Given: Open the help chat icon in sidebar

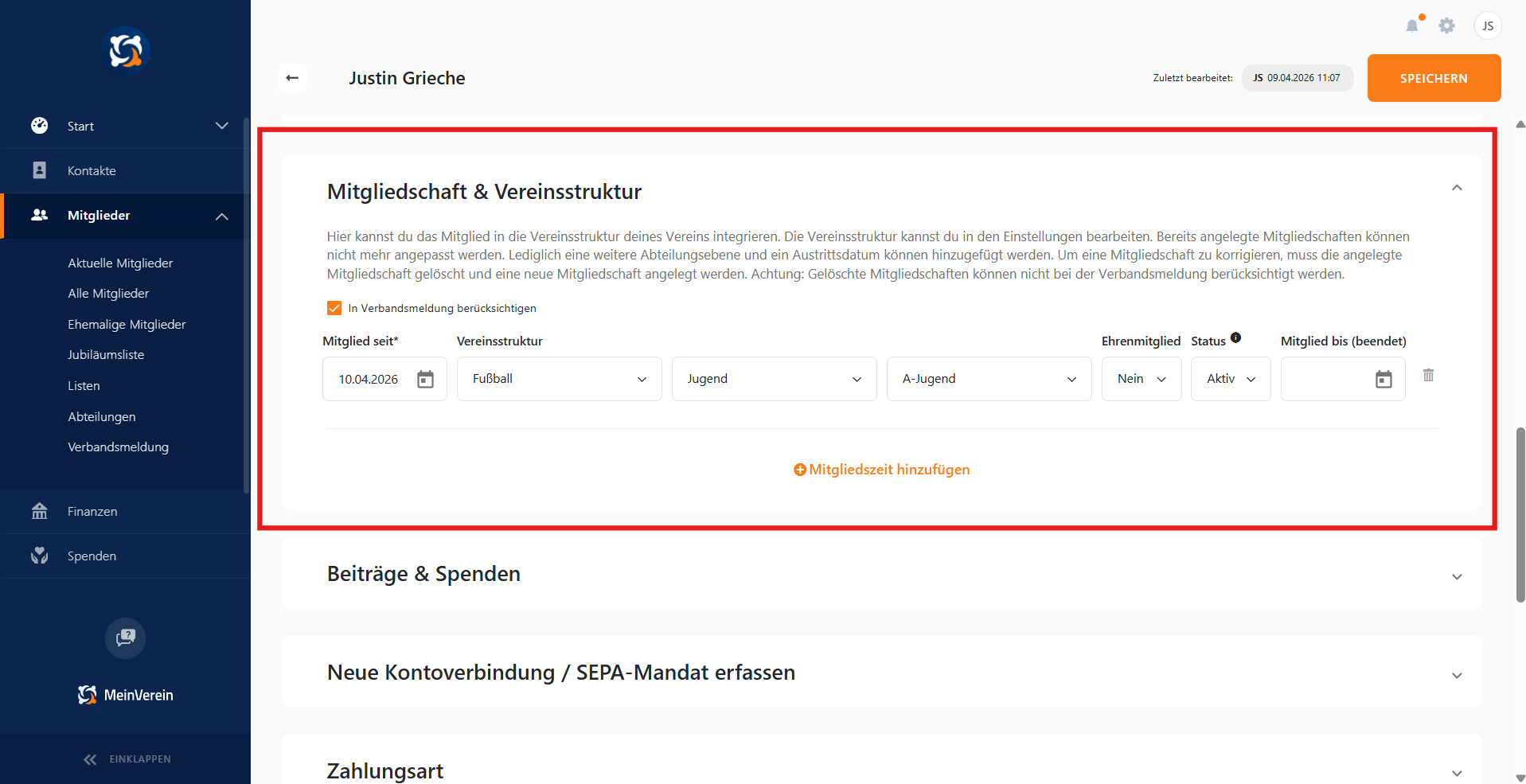Looking at the screenshot, I should [126, 638].
